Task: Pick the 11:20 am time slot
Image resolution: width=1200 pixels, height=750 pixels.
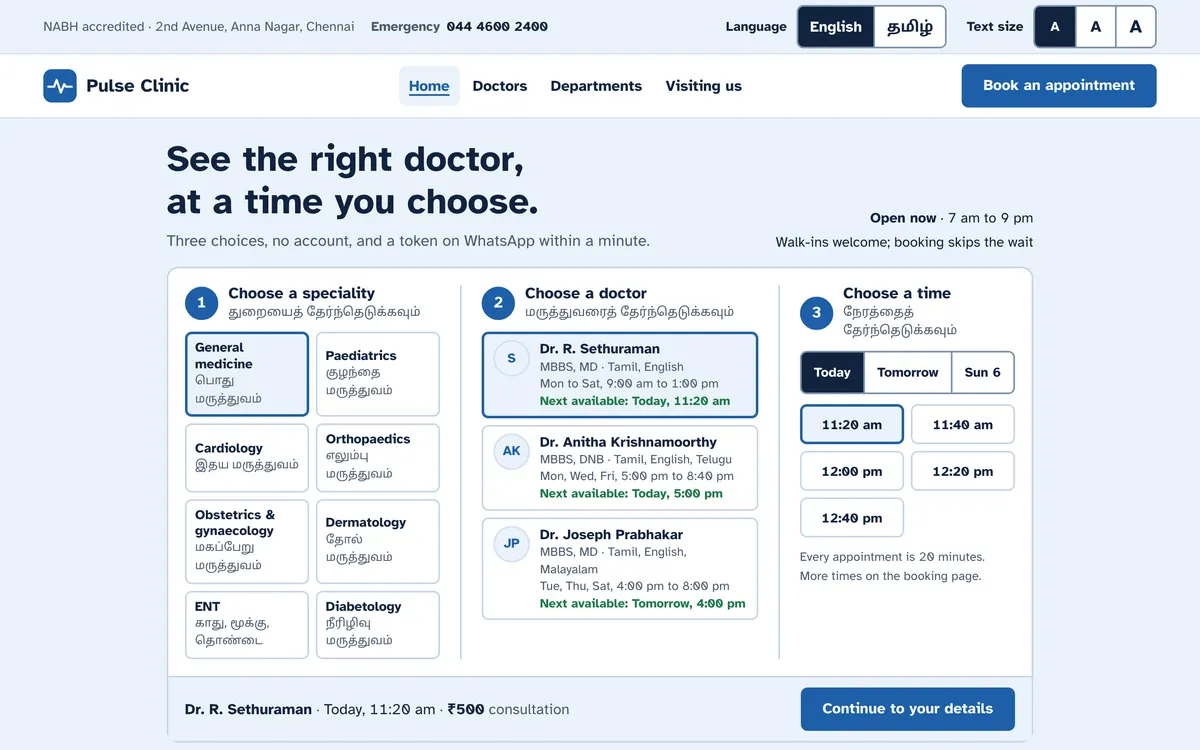Action: point(852,424)
